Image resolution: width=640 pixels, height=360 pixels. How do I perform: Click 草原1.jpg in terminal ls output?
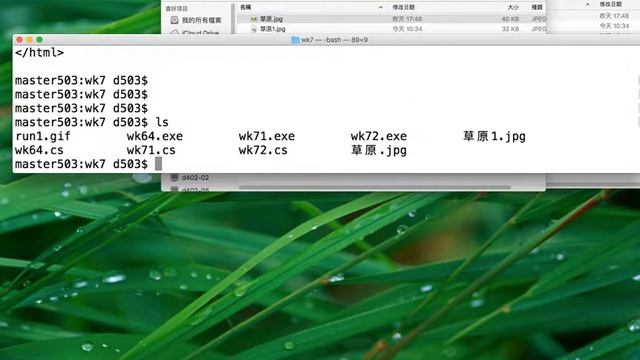494,136
